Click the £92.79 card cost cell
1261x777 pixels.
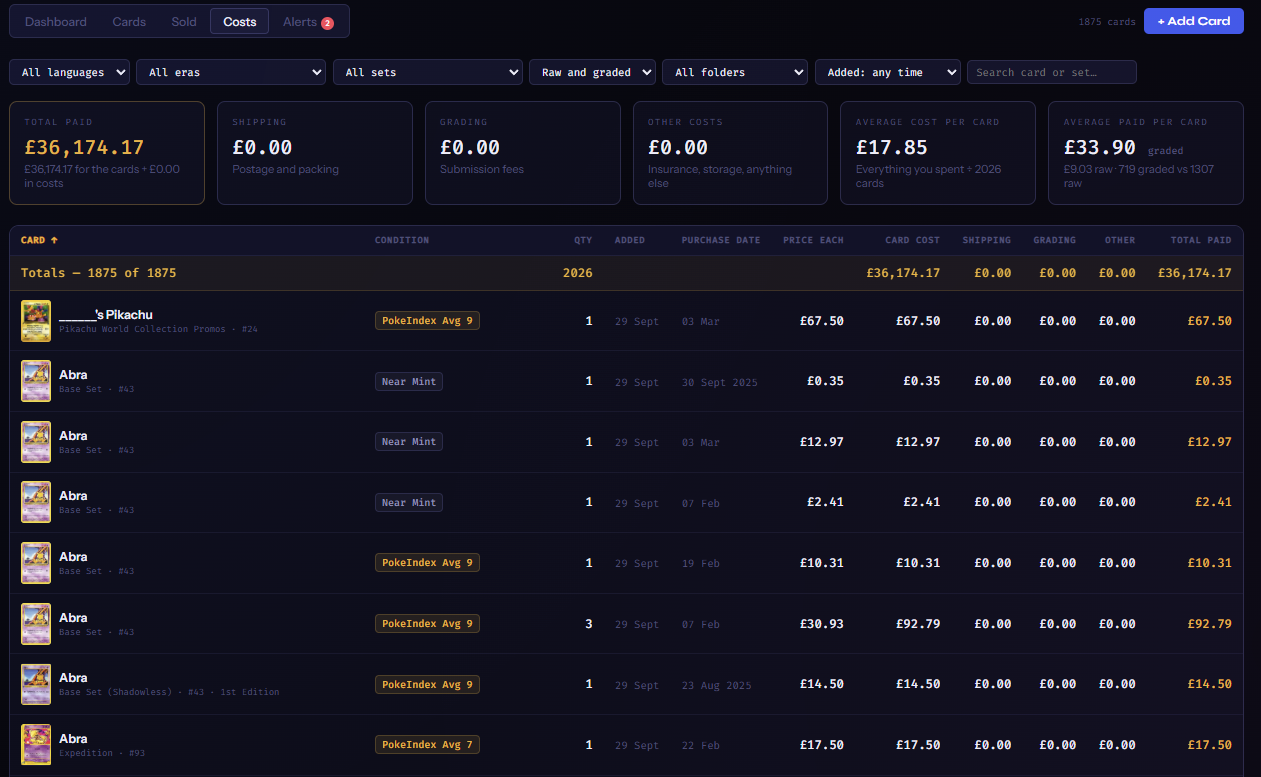point(918,624)
